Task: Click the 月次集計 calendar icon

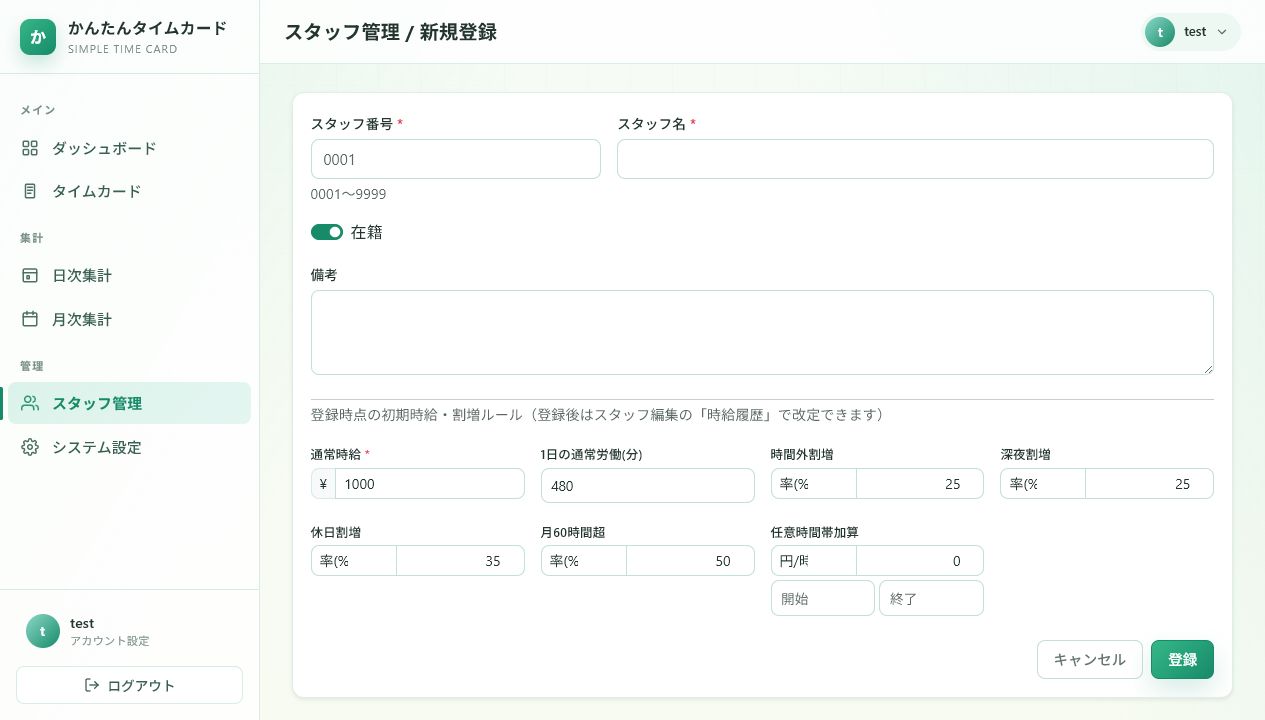Action: pyautogui.click(x=30, y=319)
